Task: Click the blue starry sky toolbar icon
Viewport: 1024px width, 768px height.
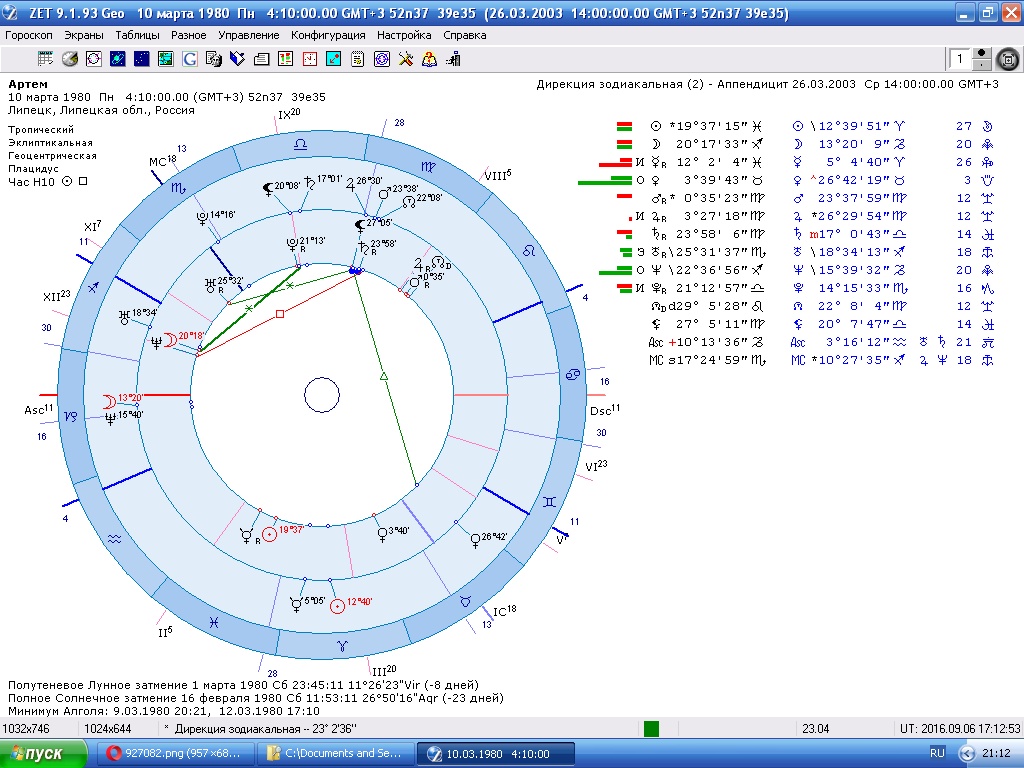Action: pos(142,59)
